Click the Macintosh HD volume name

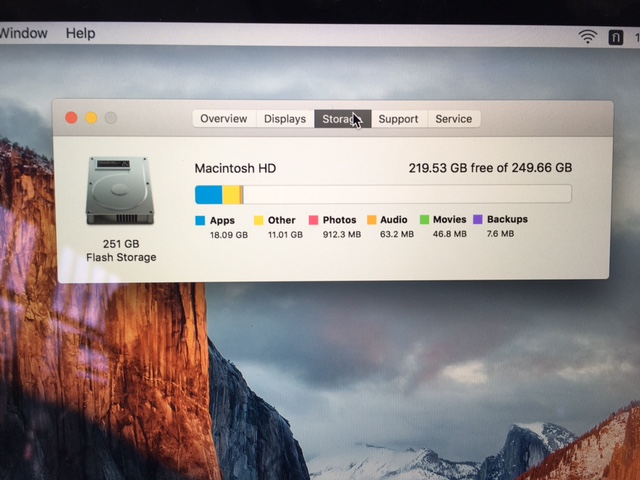point(235,168)
